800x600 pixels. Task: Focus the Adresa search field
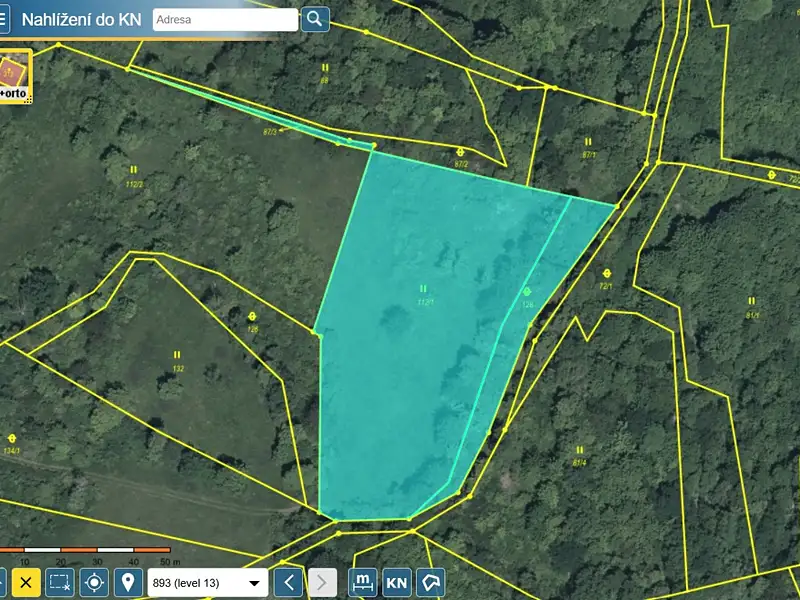point(225,19)
